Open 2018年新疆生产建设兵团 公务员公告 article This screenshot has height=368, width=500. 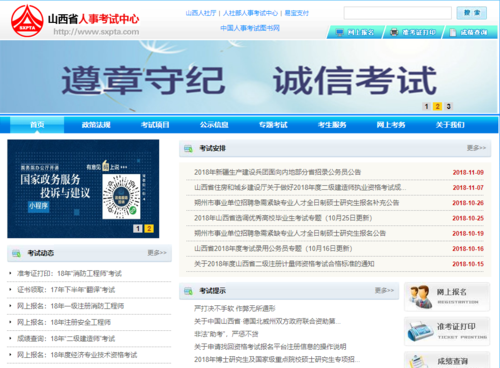(277, 172)
